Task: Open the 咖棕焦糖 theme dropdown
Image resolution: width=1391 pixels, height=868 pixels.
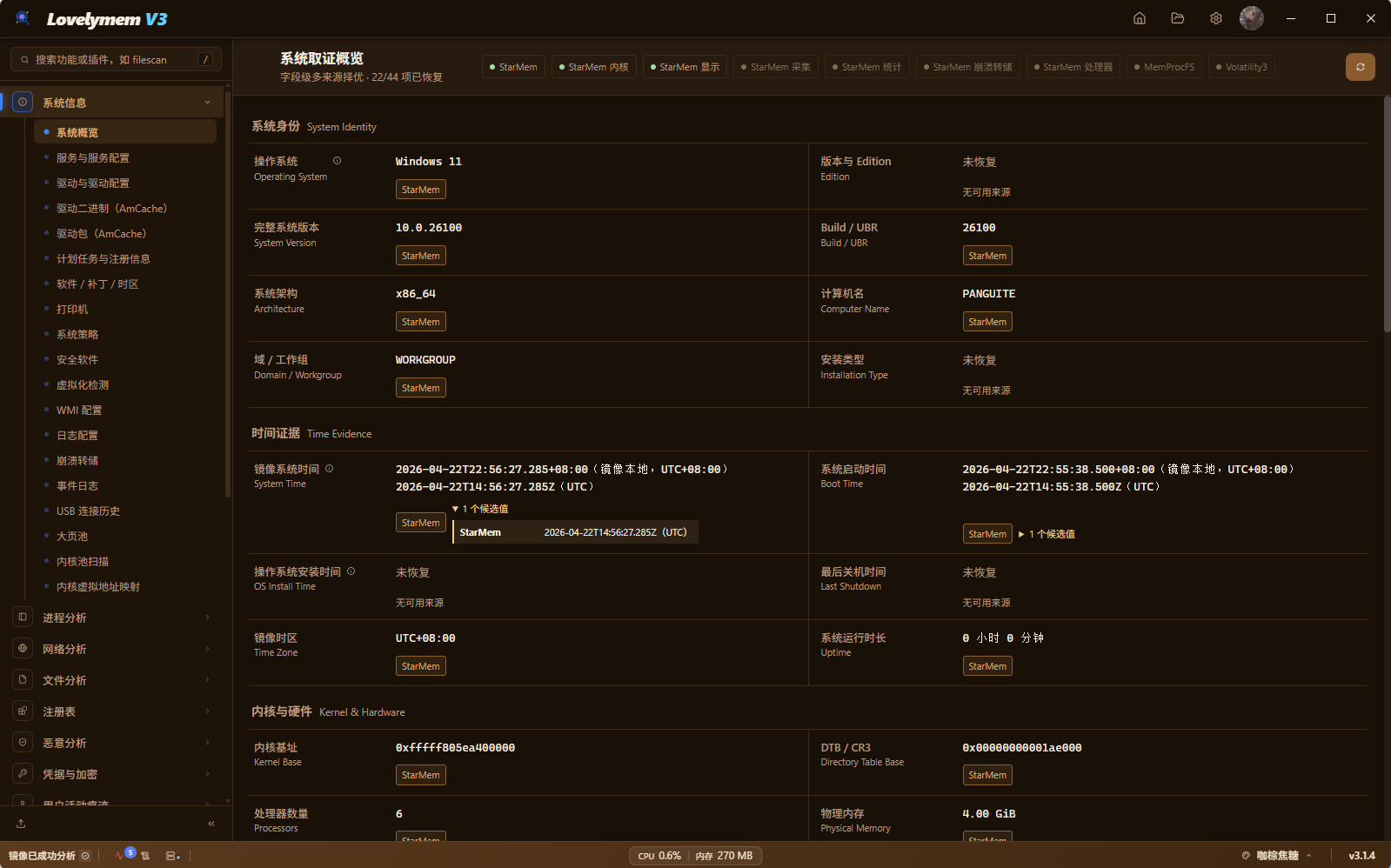Action: click(1277, 856)
